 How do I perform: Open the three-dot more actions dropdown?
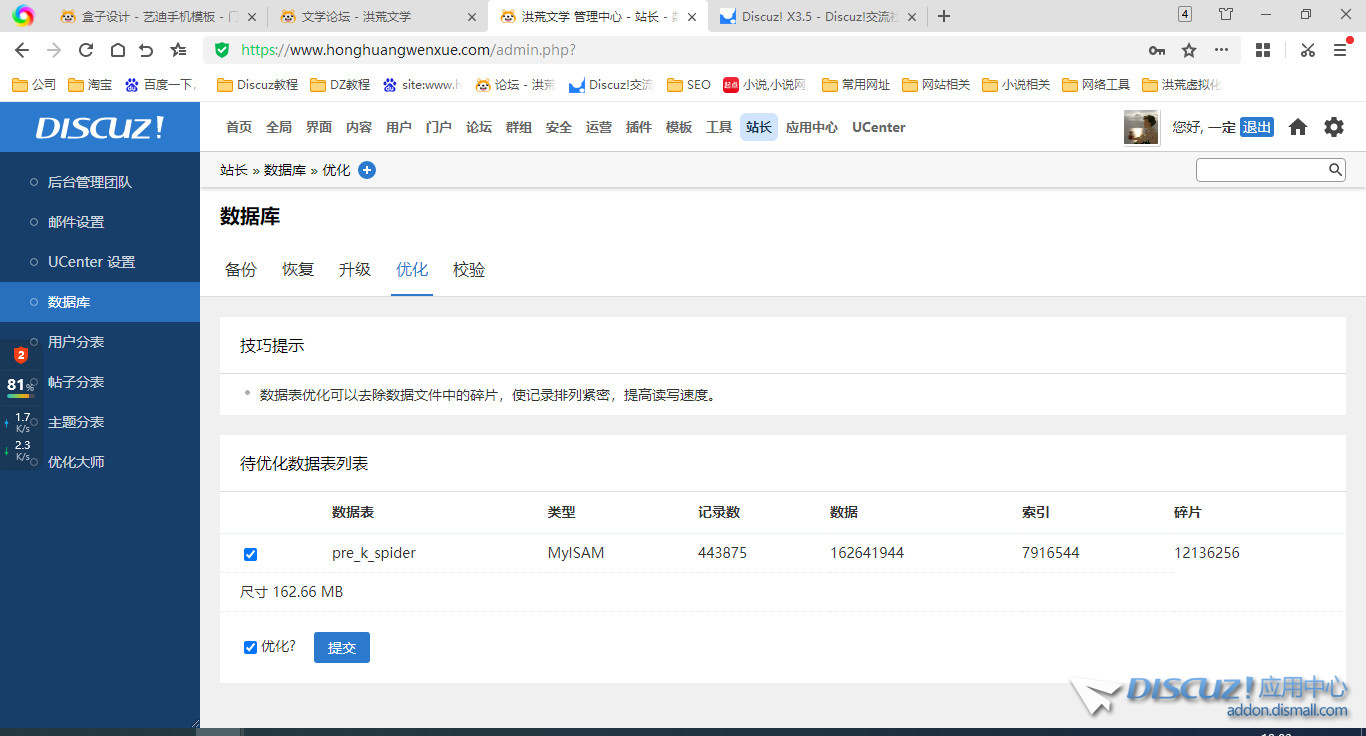(x=1221, y=49)
